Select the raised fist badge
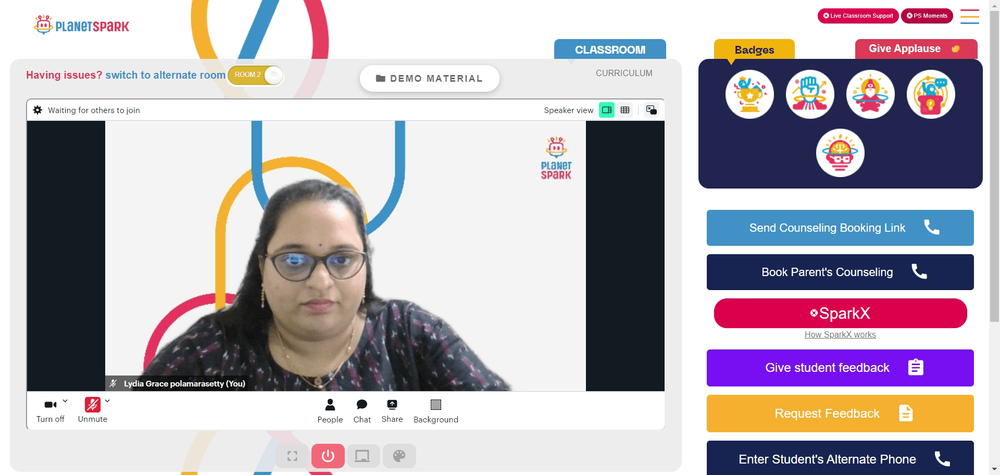This screenshot has height=475, width=1000. 810,94
